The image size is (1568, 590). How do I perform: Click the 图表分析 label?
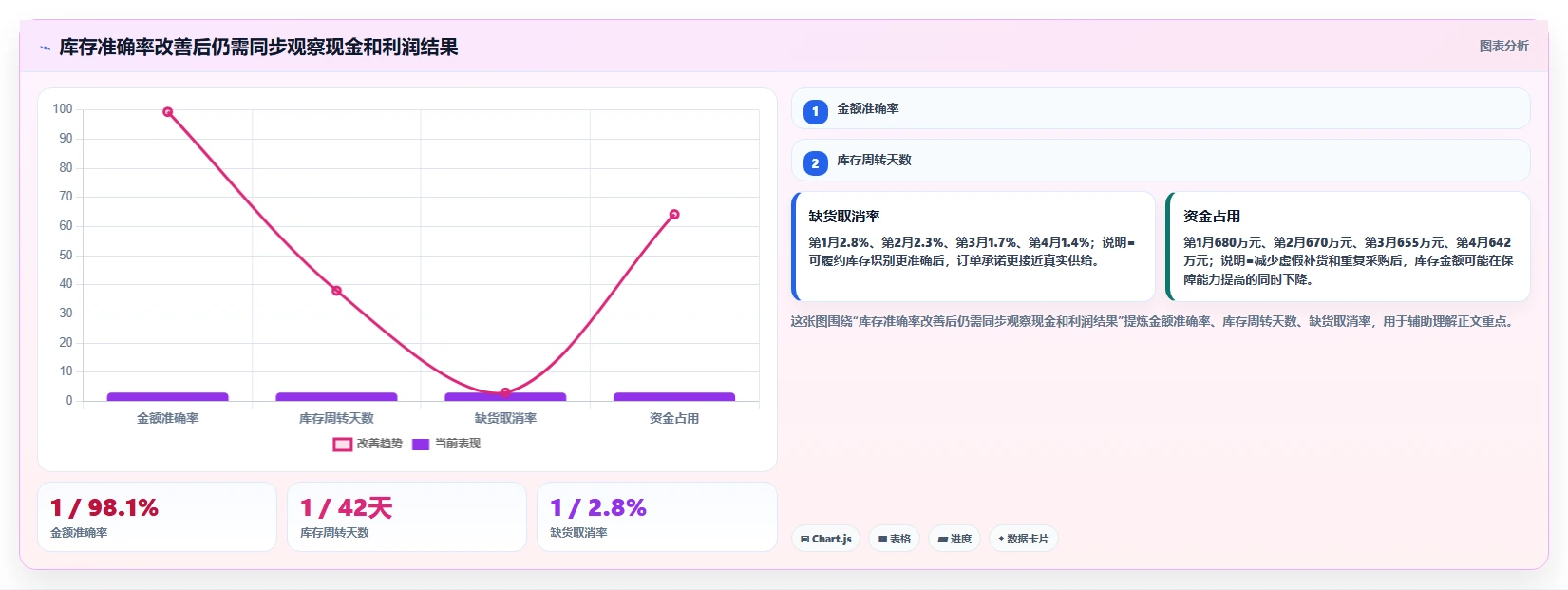[1503, 46]
